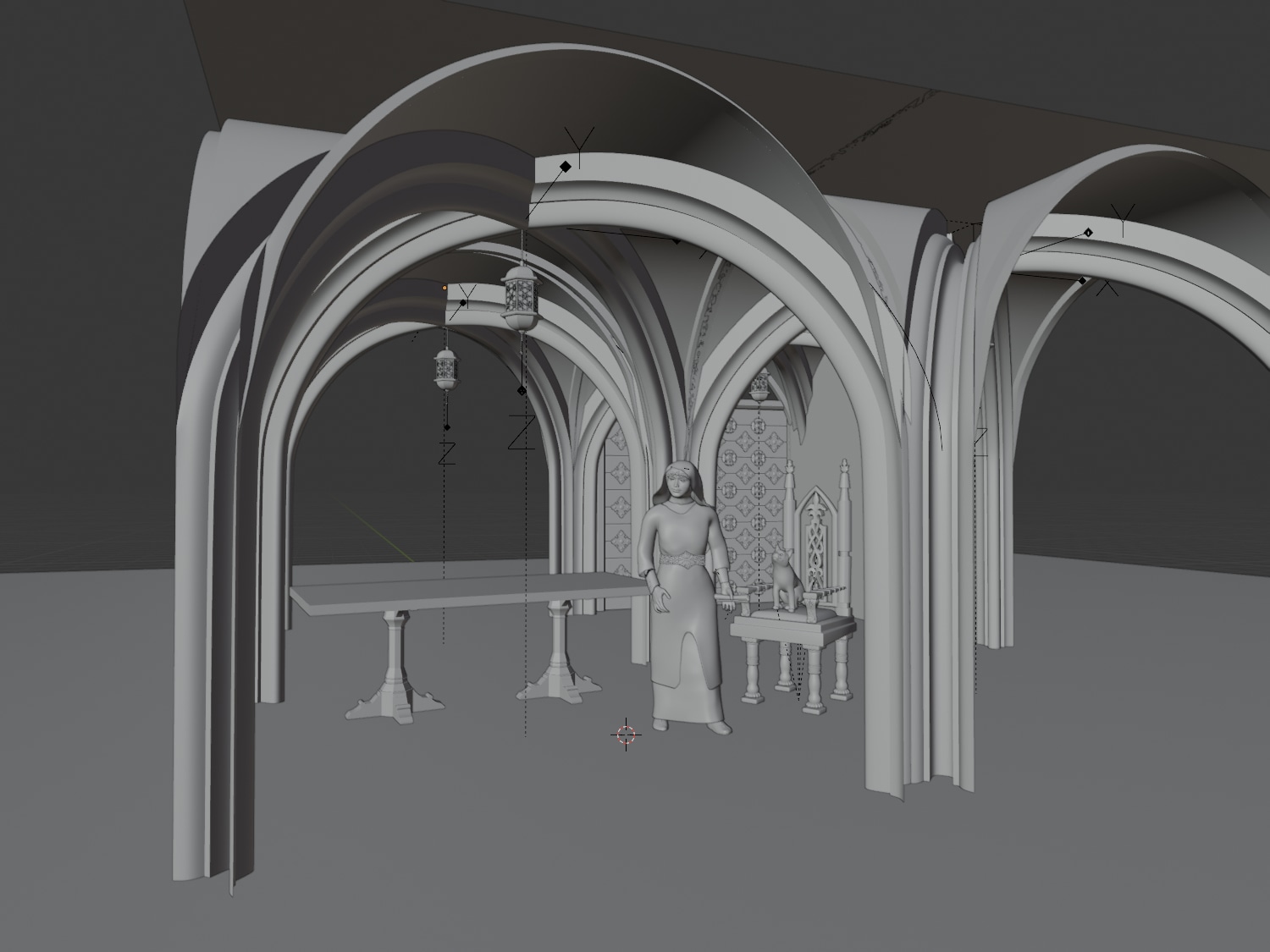
Task: Select the diamond empty handle atop center arch
Action: click(x=565, y=167)
